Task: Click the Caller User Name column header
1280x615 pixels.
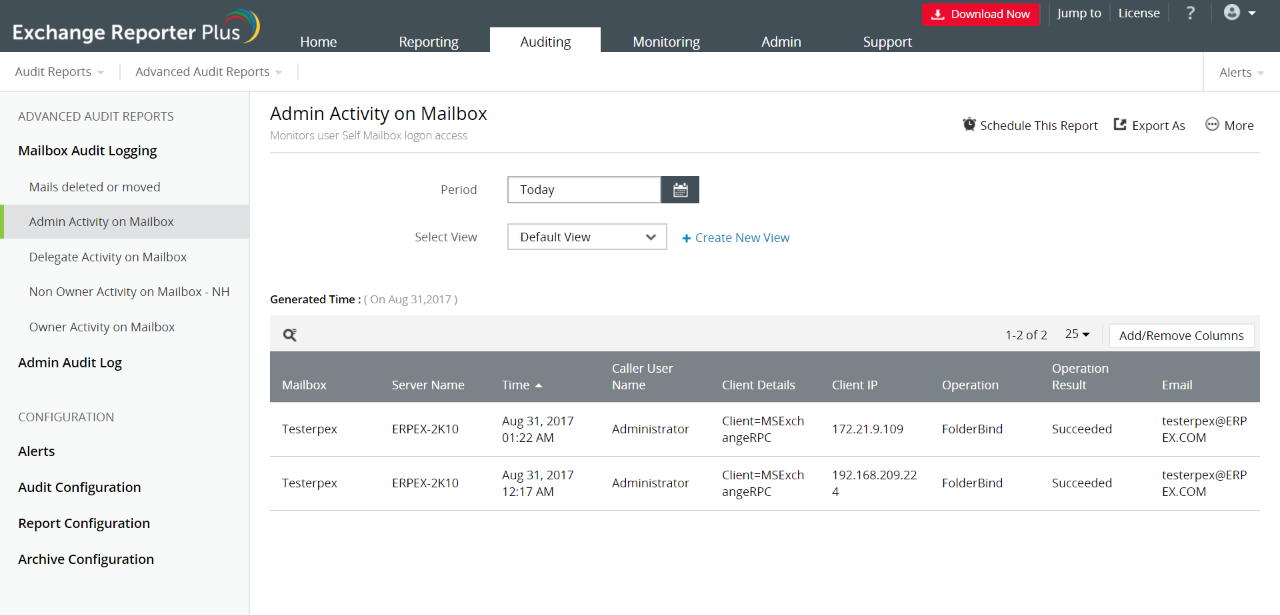Action: [642, 376]
